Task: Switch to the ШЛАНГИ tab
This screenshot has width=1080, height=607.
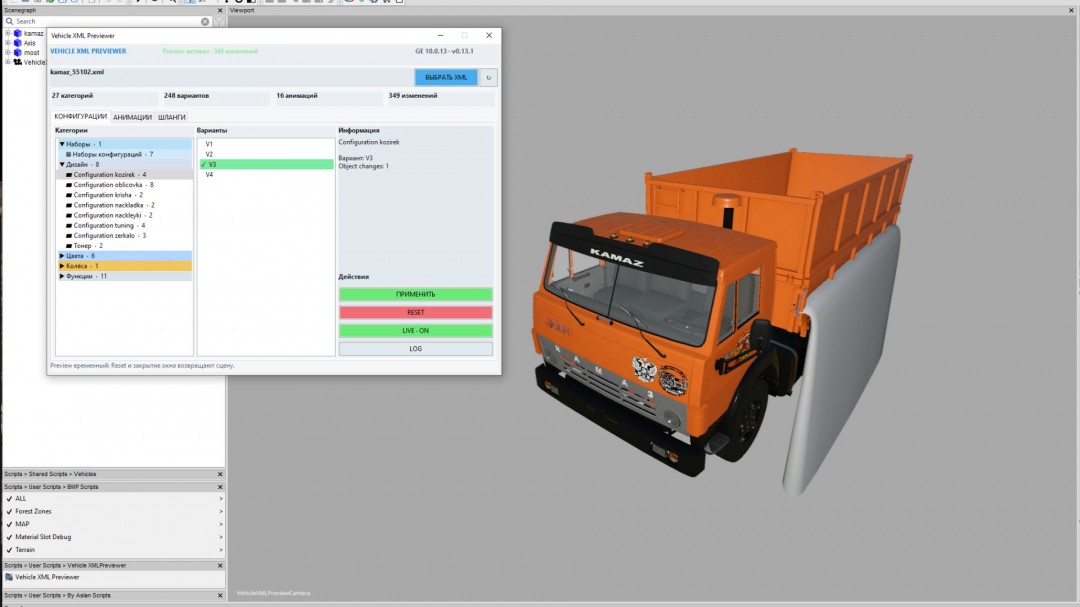Action: click(x=172, y=117)
